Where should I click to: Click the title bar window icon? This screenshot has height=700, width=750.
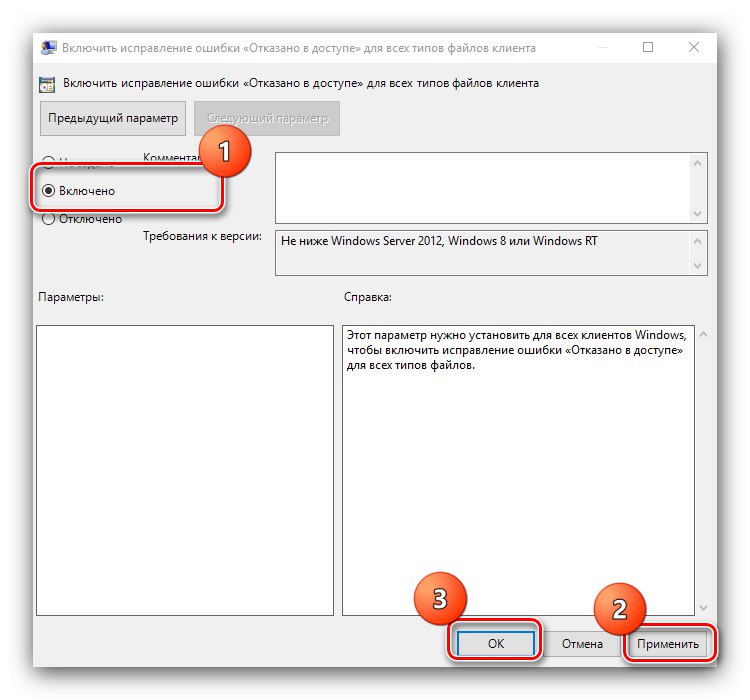48,48
